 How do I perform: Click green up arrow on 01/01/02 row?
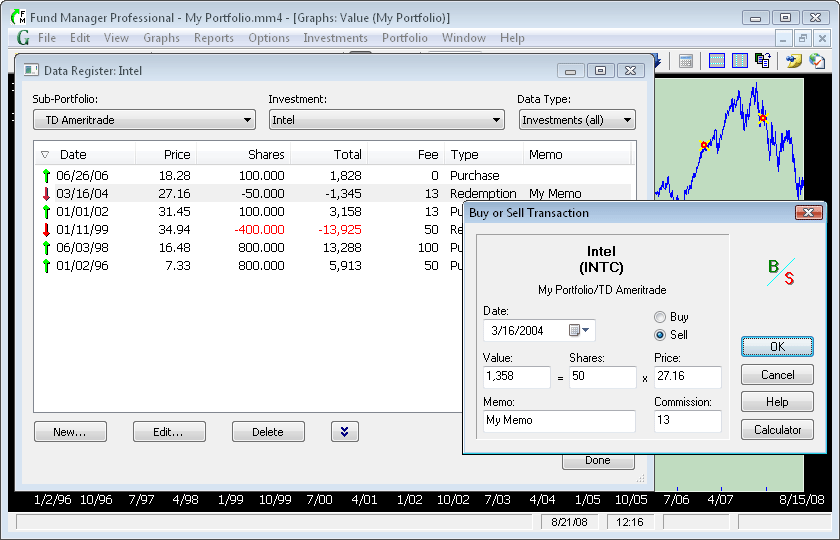tap(46, 212)
